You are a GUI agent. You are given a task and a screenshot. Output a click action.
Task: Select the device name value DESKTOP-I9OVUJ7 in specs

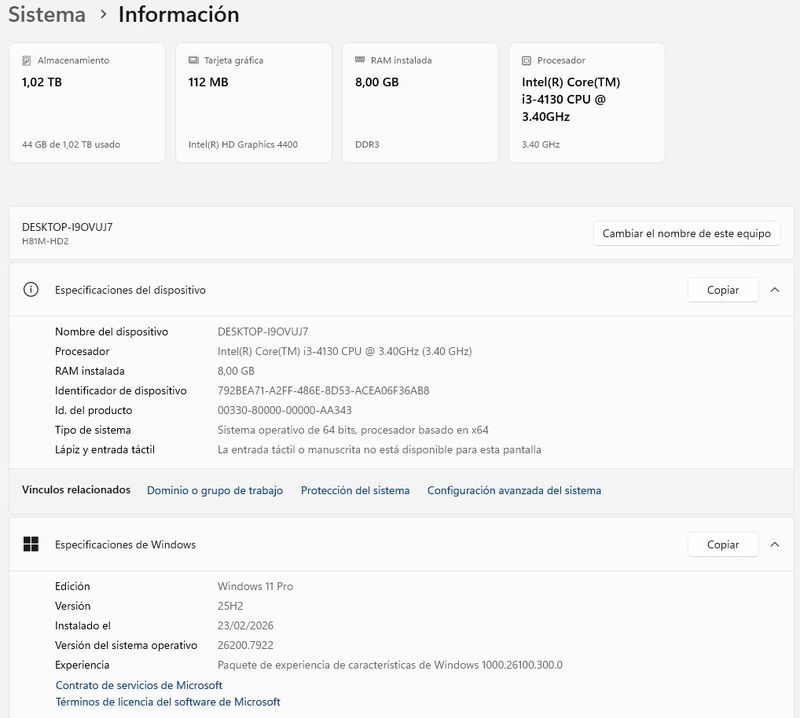(x=263, y=332)
